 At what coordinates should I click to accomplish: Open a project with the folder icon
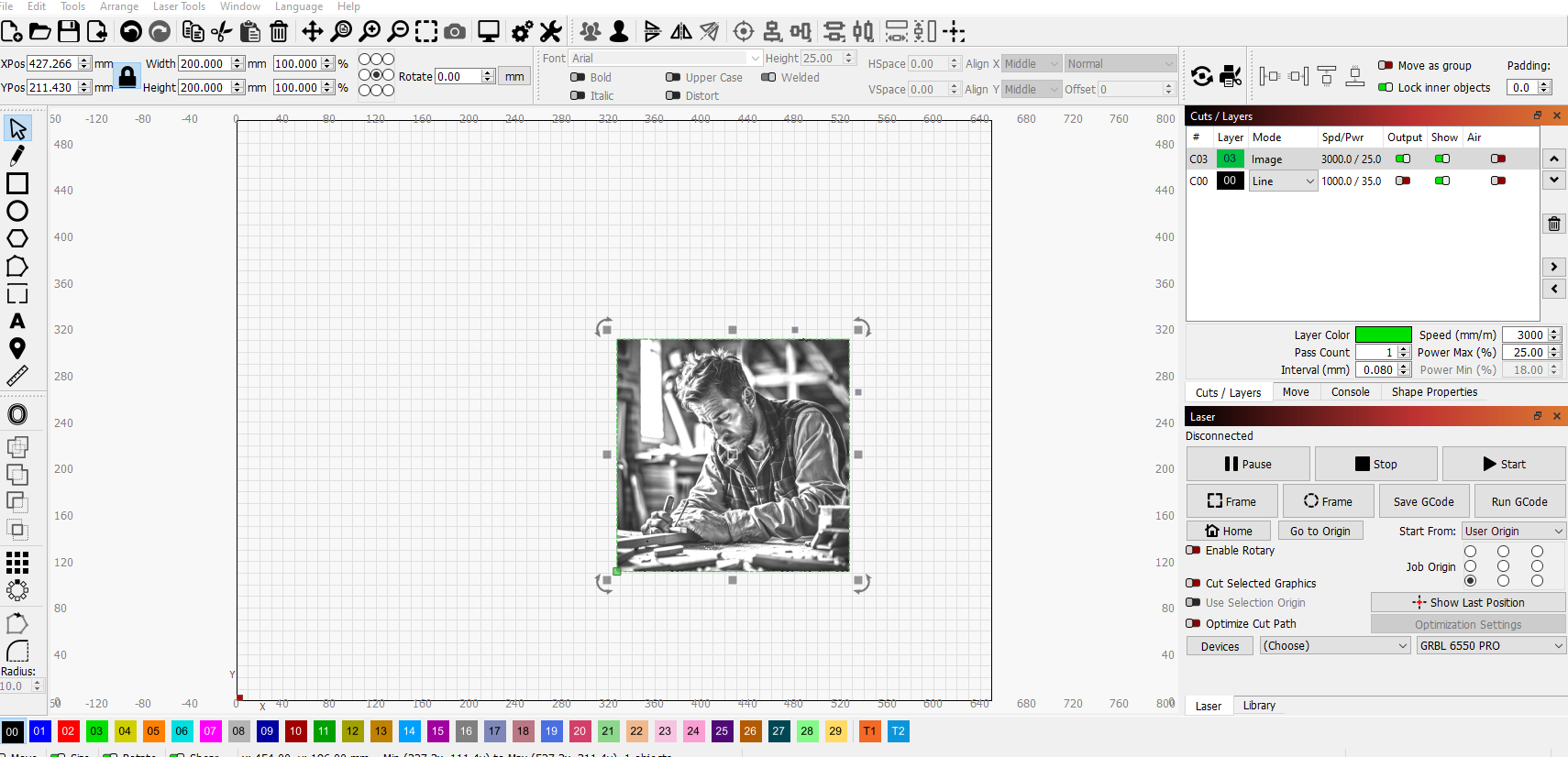40,32
